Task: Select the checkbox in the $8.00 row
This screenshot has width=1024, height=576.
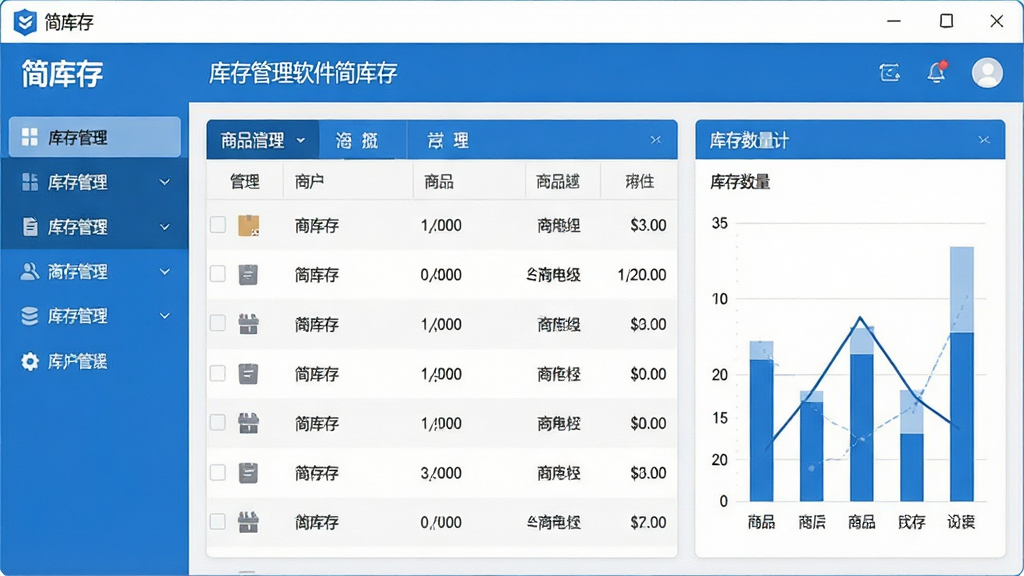Action: pos(218,472)
